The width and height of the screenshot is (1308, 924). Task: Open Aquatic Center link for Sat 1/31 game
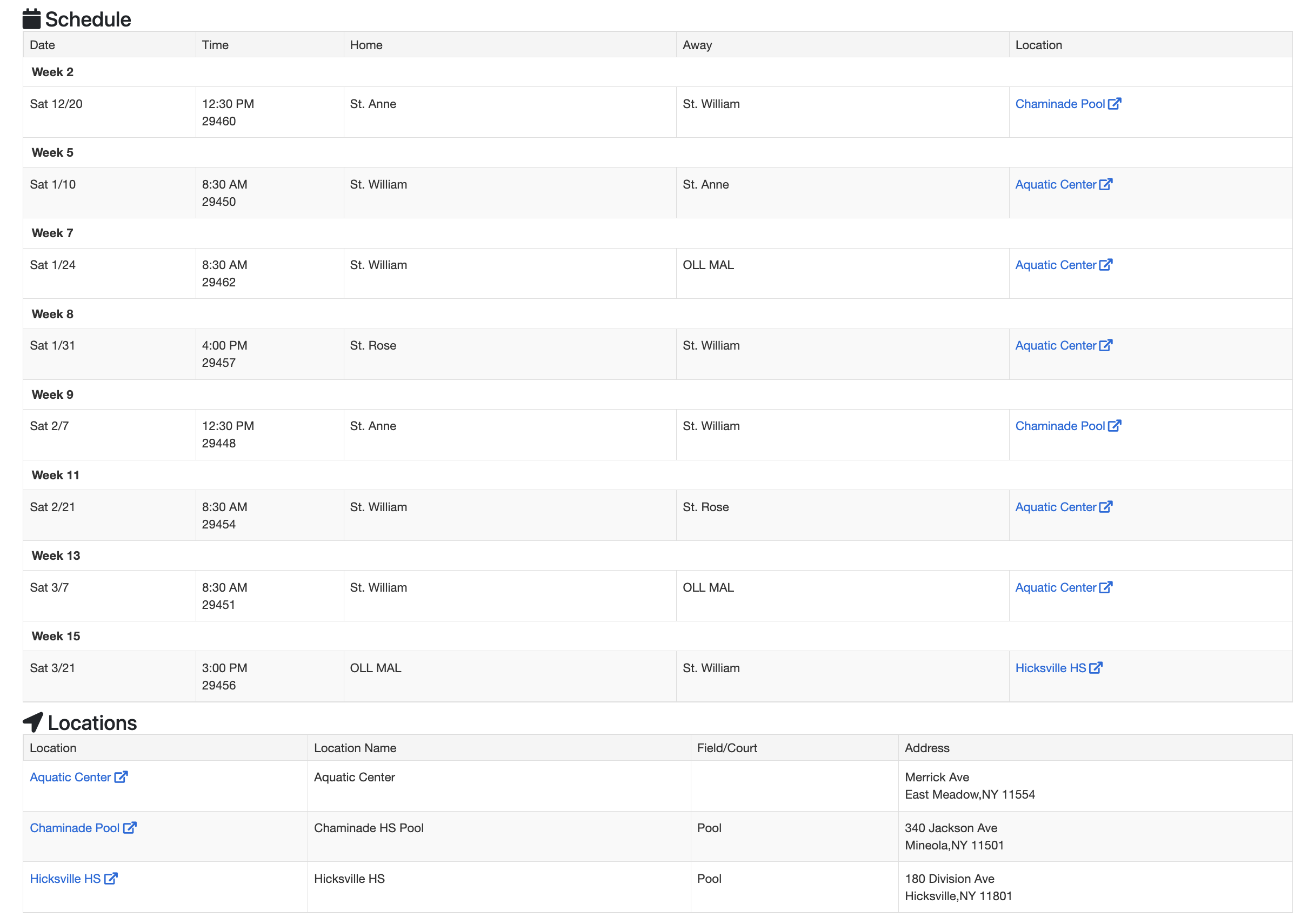point(1055,345)
